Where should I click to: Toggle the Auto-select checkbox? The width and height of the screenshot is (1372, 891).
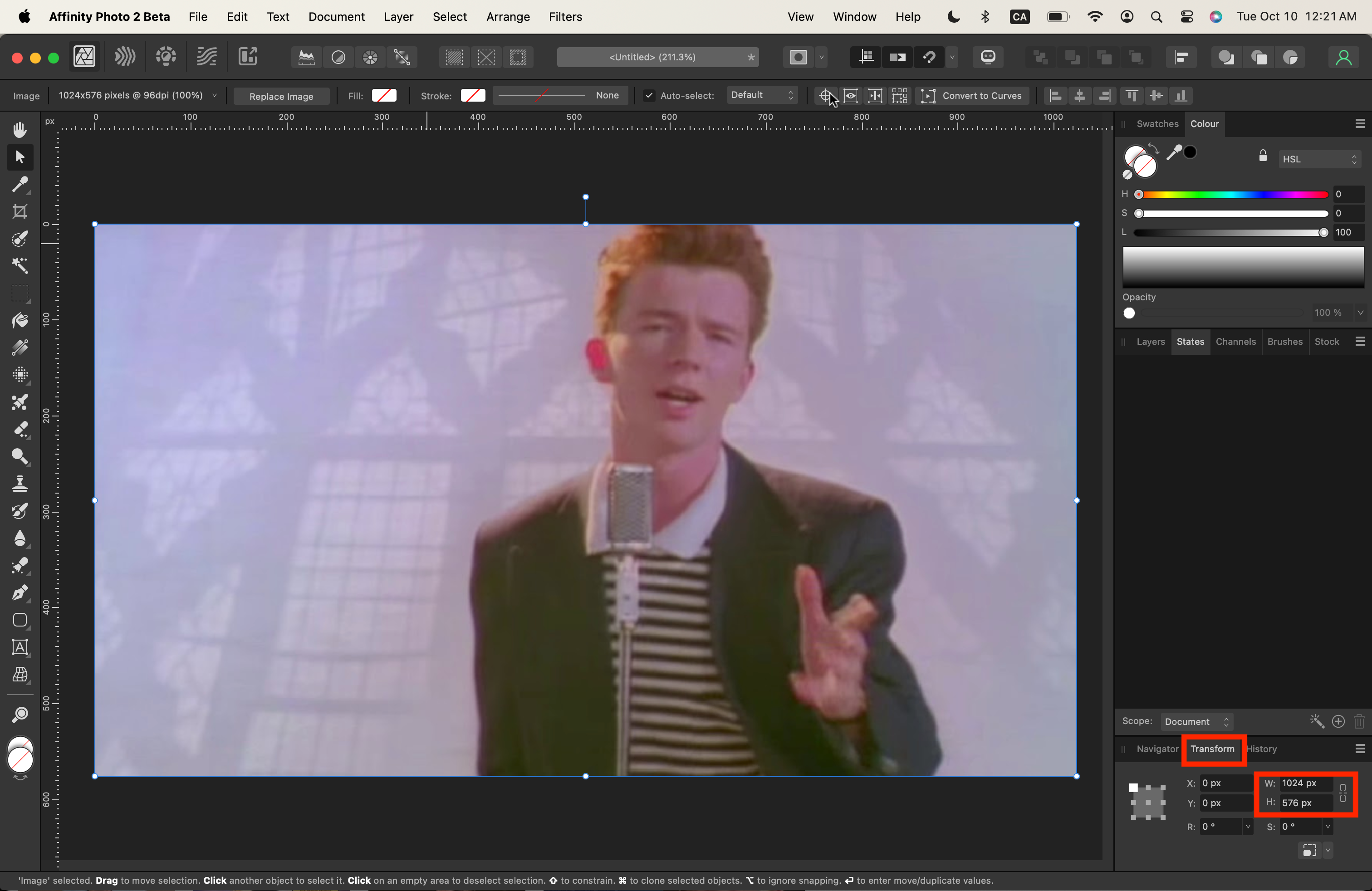point(648,96)
